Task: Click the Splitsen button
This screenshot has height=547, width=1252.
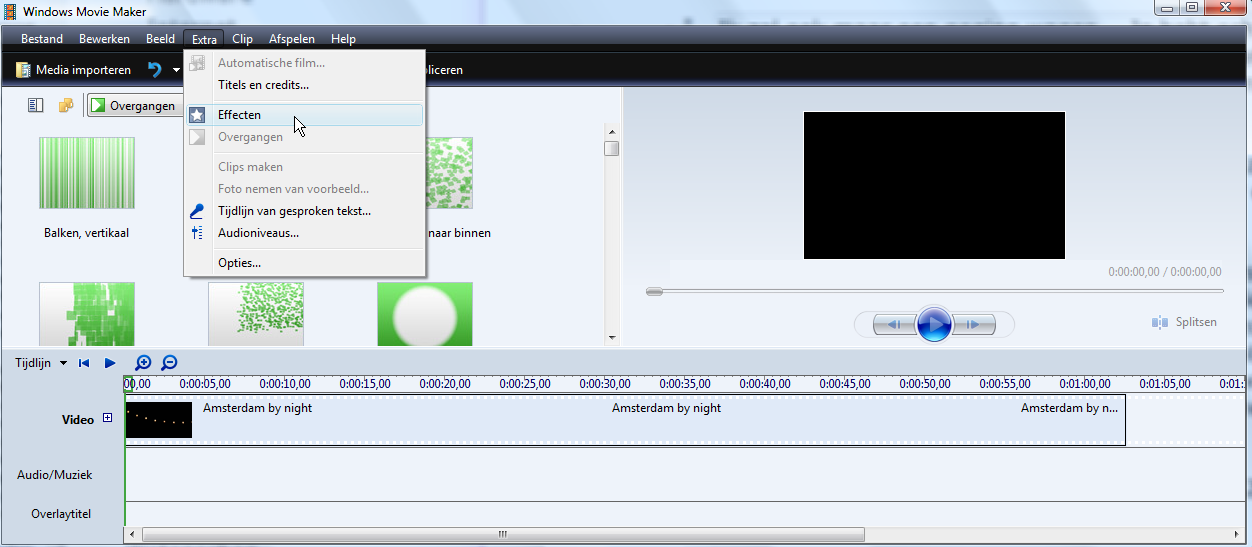Action: point(1185,322)
